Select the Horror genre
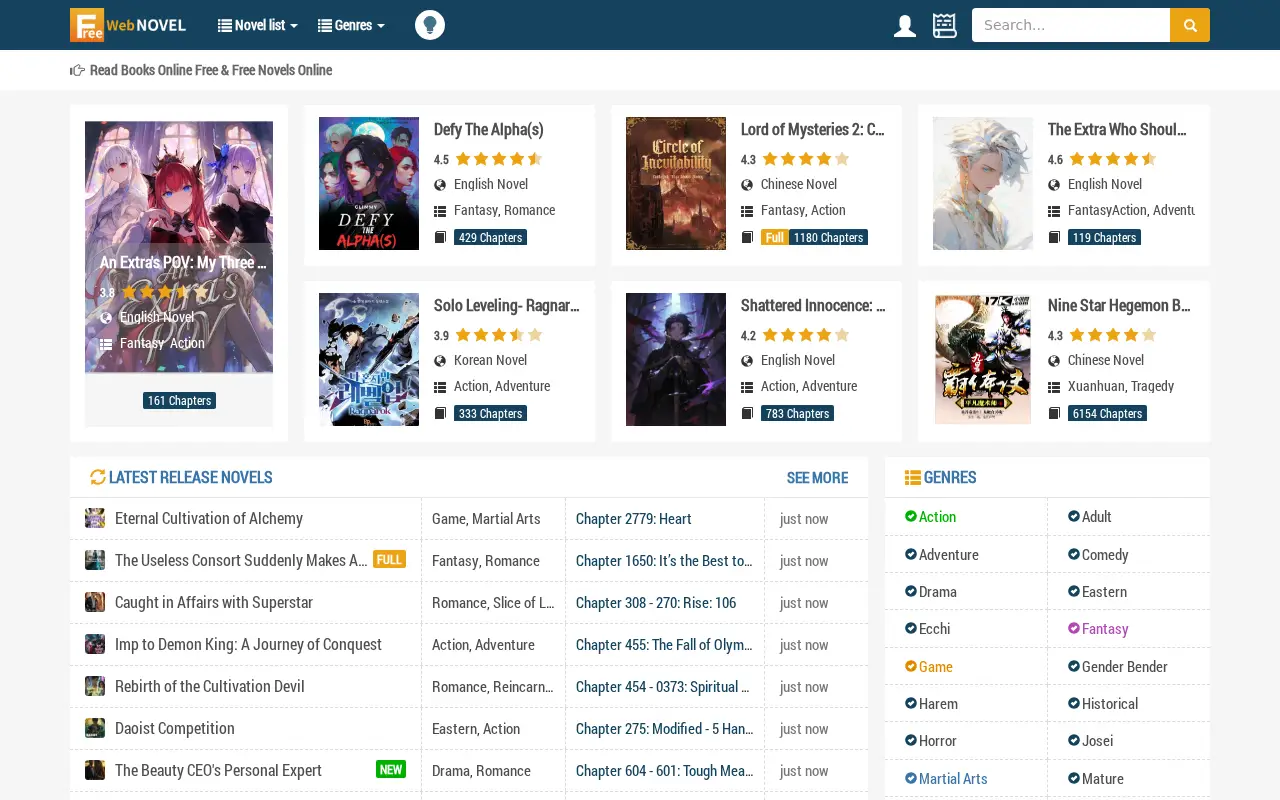 [x=931, y=740]
